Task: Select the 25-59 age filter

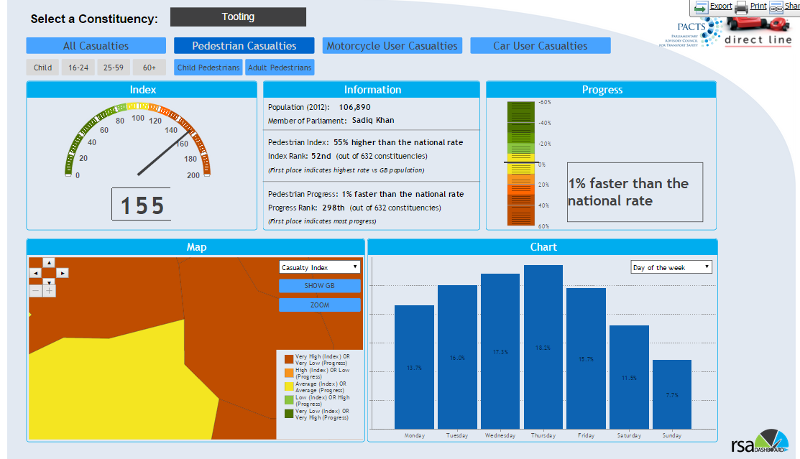Action: [113, 67]
